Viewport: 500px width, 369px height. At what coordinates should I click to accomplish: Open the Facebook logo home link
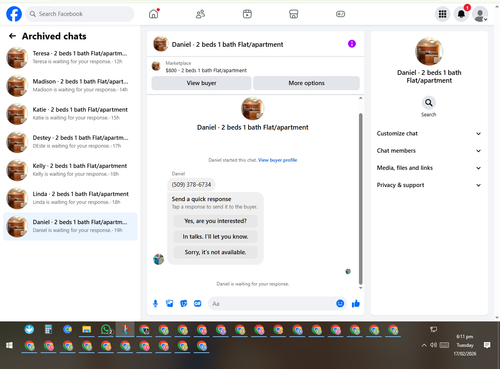tap(14, 14)
